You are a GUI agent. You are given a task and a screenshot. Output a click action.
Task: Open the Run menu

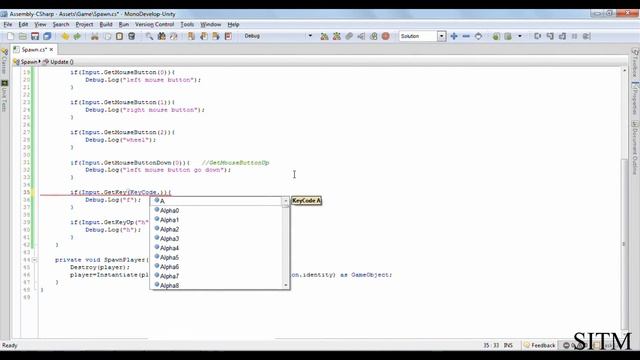click(x=124, y=24)
